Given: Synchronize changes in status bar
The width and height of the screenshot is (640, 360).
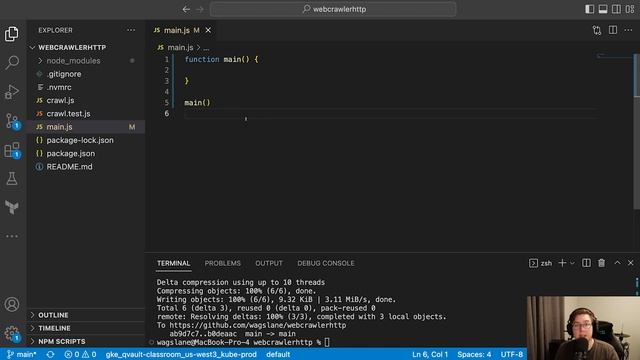Looking at the screenshot, I should point(50,354).
